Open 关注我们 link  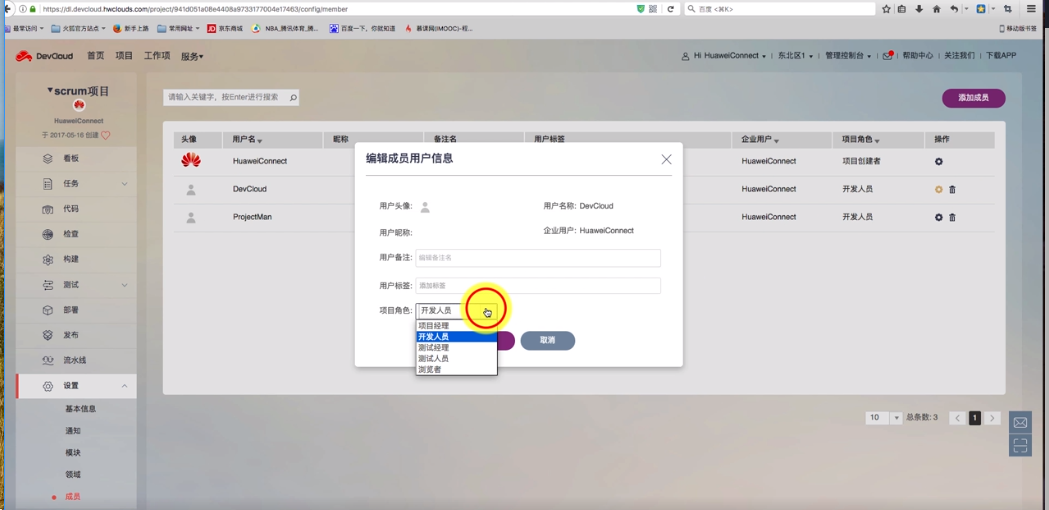pos(959,56)
